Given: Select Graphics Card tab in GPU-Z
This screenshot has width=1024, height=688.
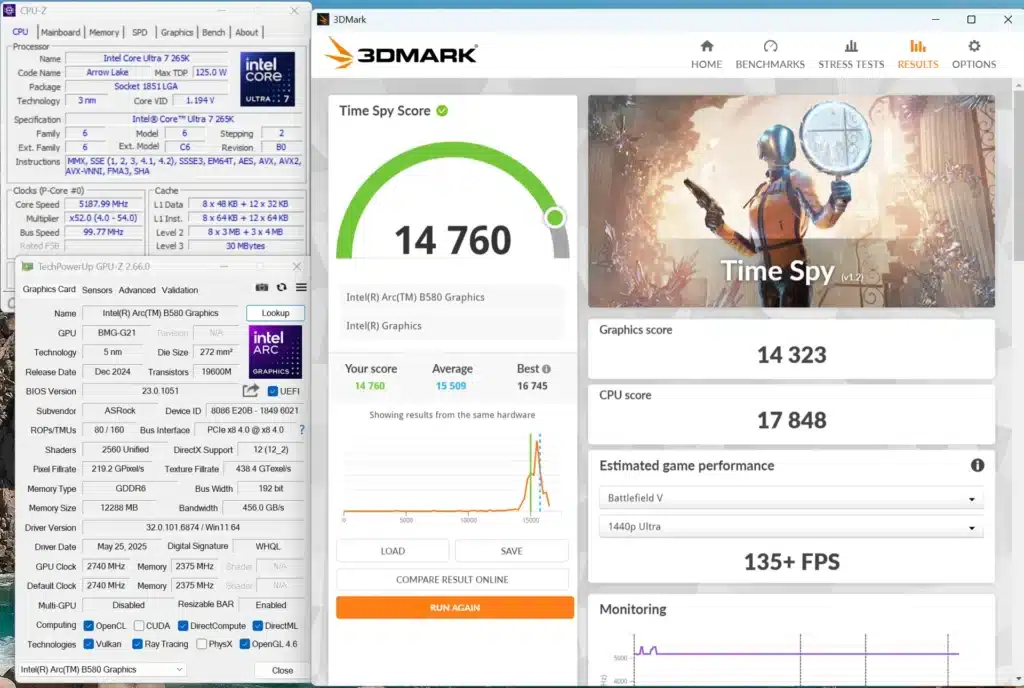Looking at the screenshot, I should point(49,289).
